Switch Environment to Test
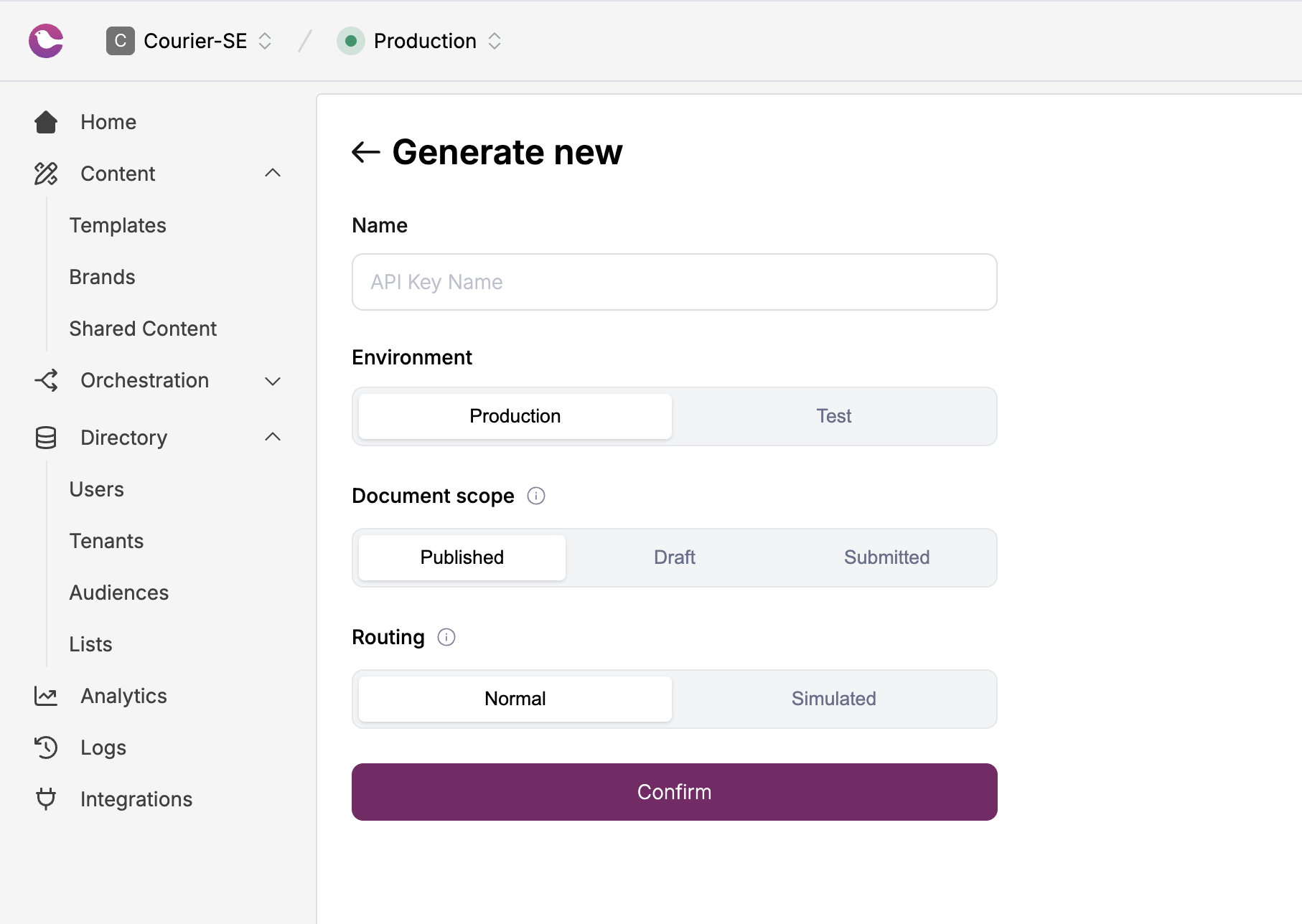The image size is (1302, 924). pos(833,416)
